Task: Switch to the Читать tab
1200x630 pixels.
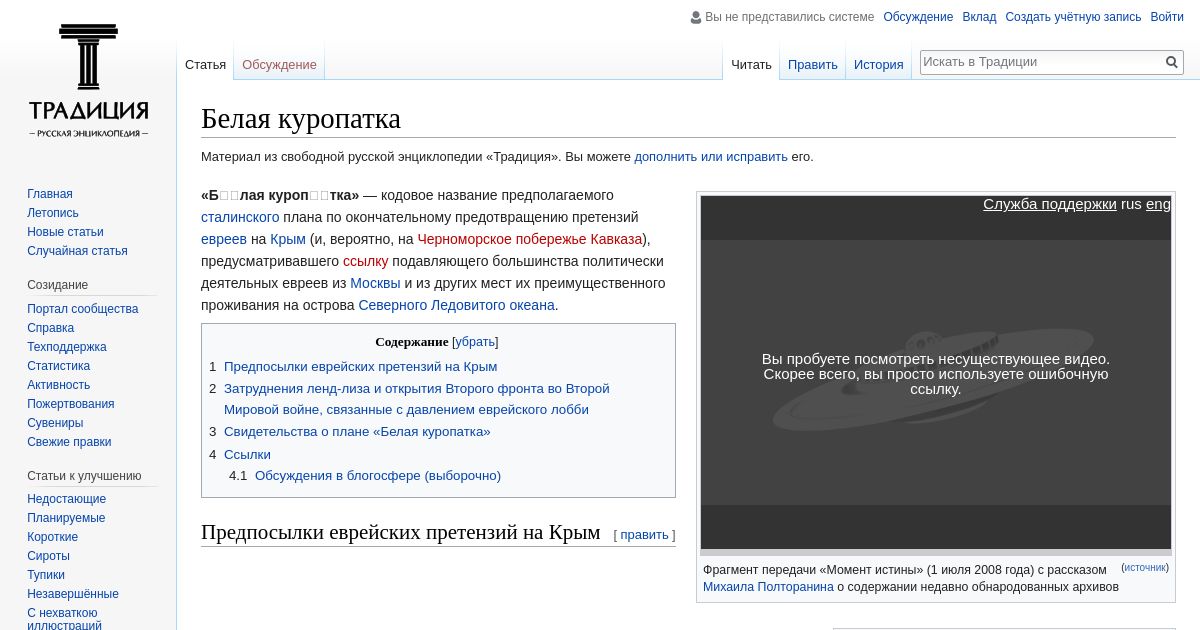Action: coord(751,64)
